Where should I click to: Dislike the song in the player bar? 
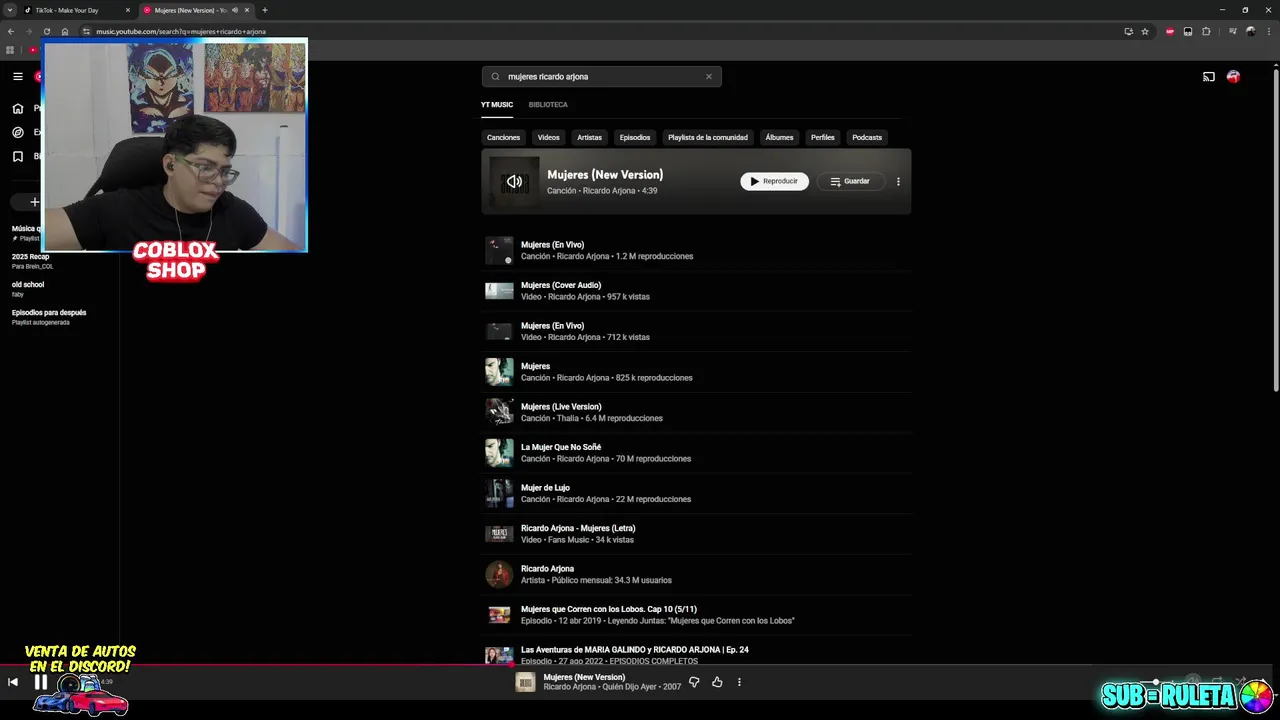click(694, 682)
